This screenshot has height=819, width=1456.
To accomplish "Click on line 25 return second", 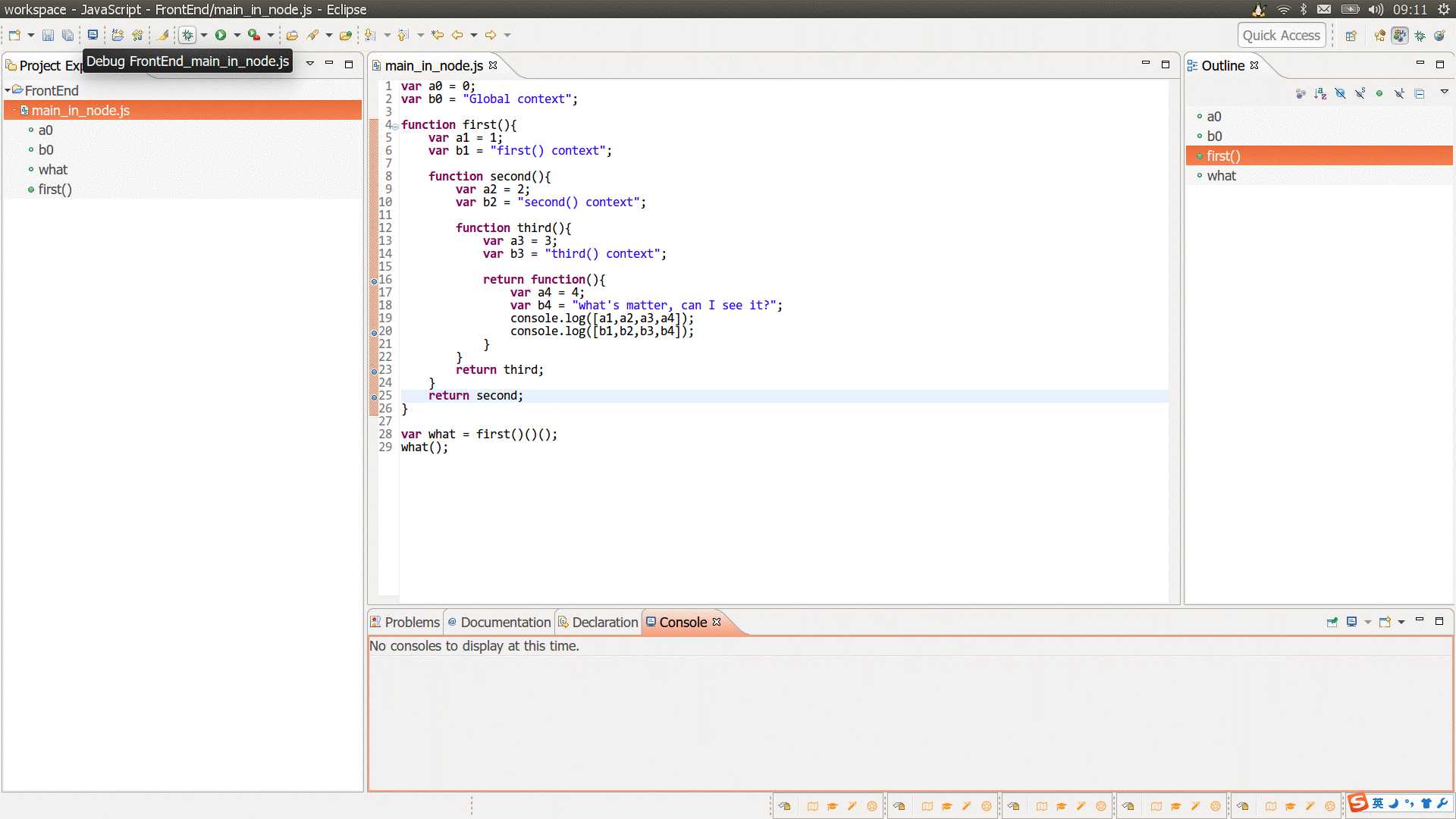I will coord(475,396).
